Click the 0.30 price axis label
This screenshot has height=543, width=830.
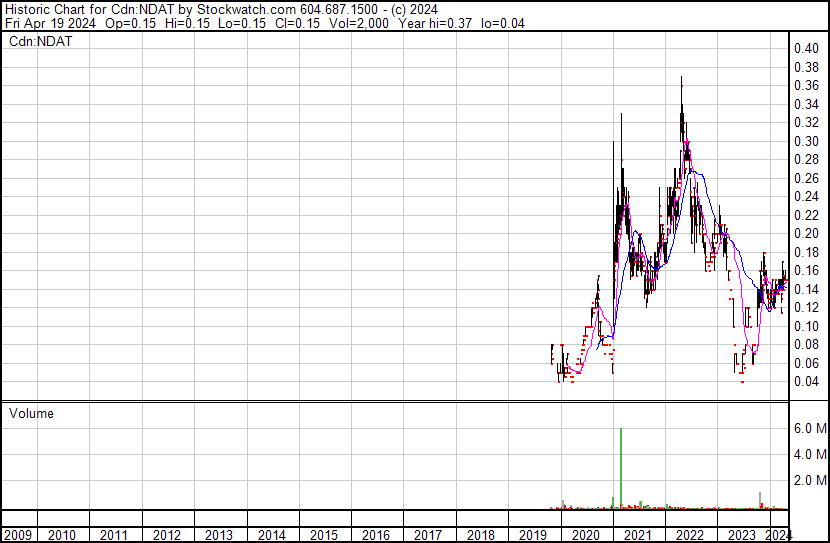(x=806, y=141)
